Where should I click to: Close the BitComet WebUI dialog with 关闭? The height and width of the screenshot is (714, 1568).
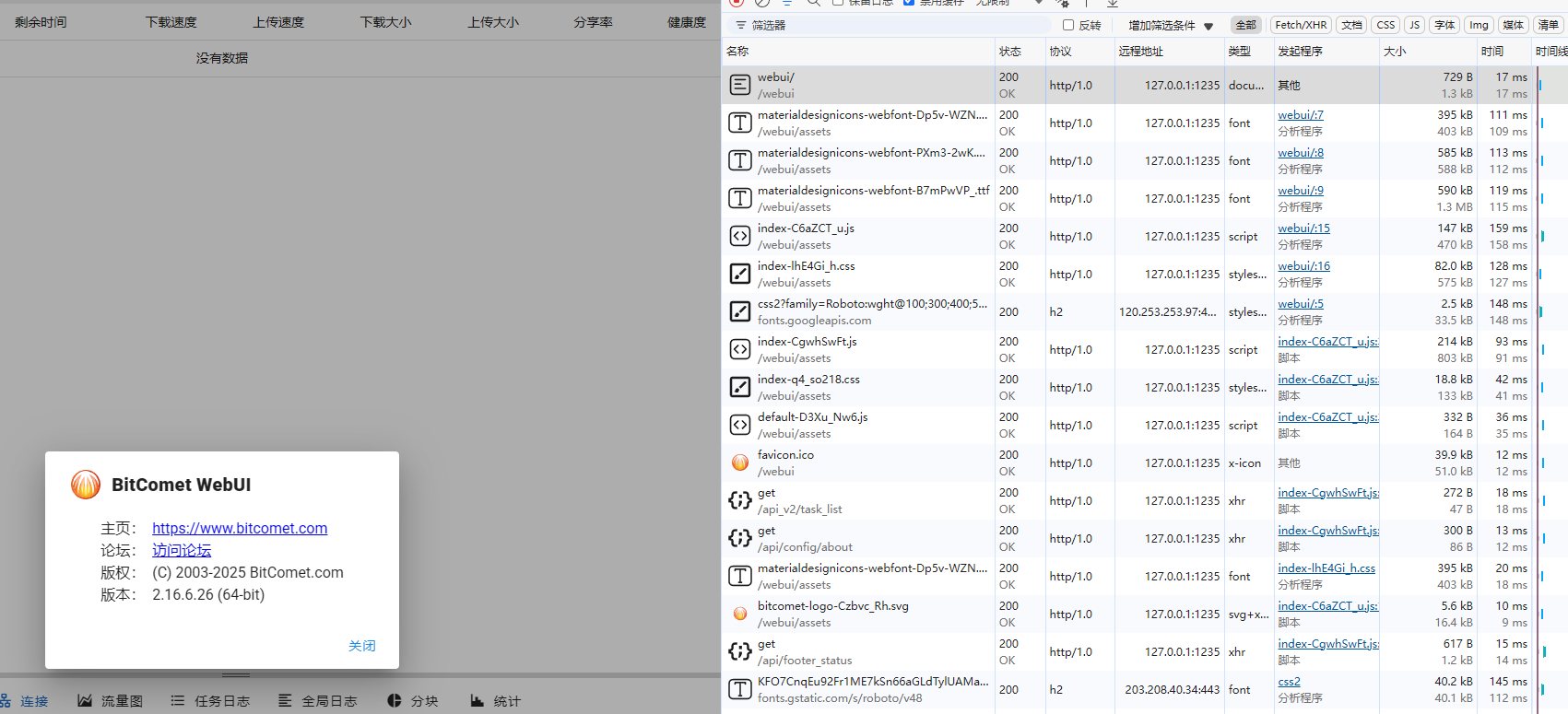362,646
